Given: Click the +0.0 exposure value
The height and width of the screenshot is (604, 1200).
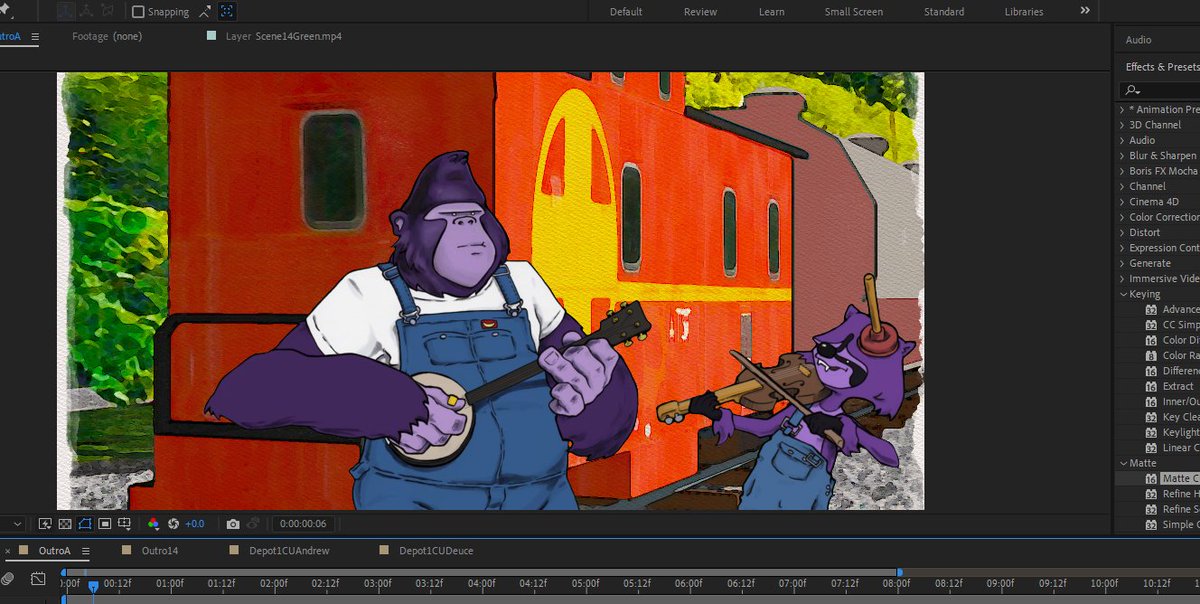Looking at the screenshot, I should (195, 523).
